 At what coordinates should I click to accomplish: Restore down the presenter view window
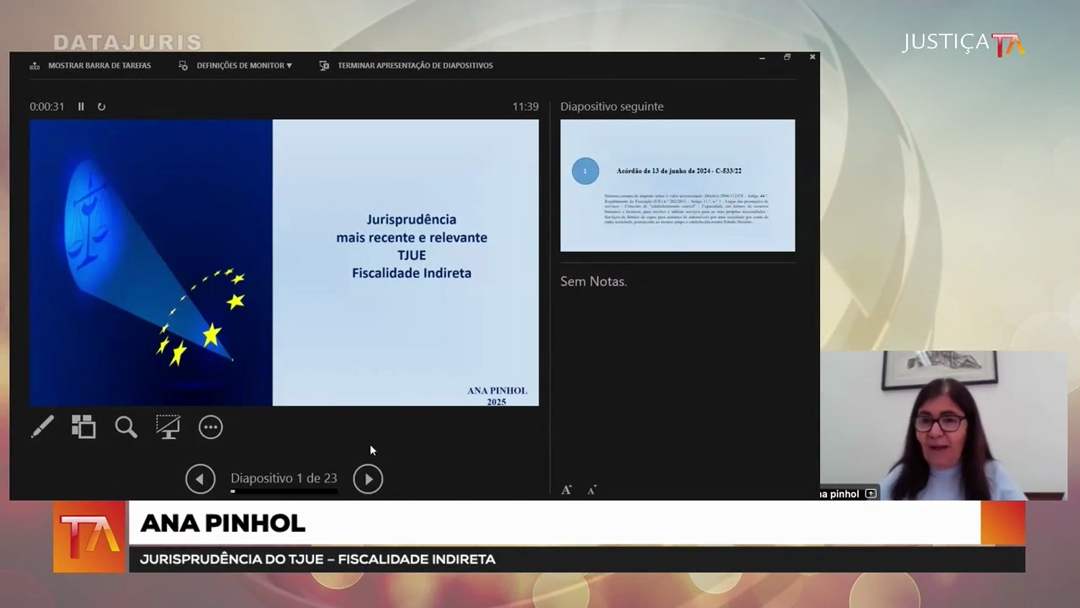787,58
